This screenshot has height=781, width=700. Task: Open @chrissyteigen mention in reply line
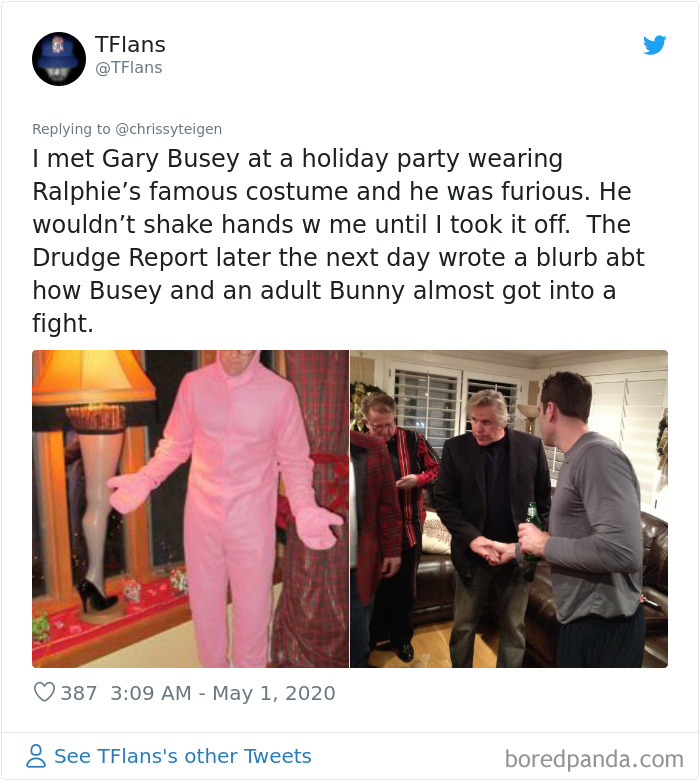[168, 129]
